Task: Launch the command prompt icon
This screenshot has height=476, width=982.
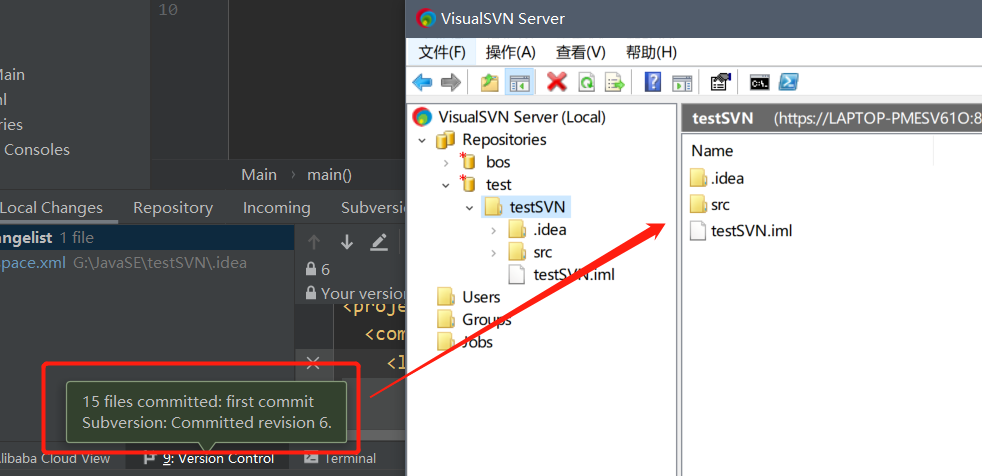Action: (760, 82)
